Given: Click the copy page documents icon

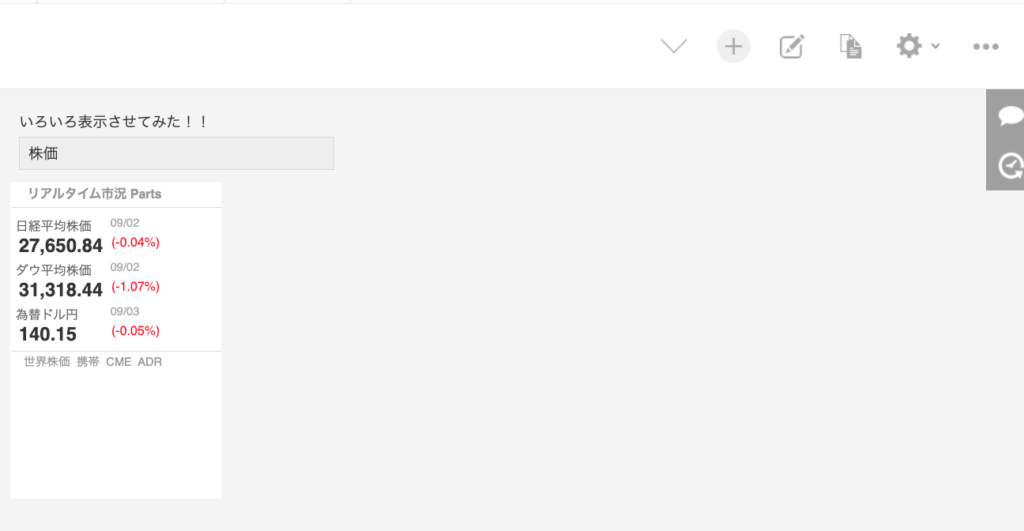Looking at the screenshot, I should [850, 46].
